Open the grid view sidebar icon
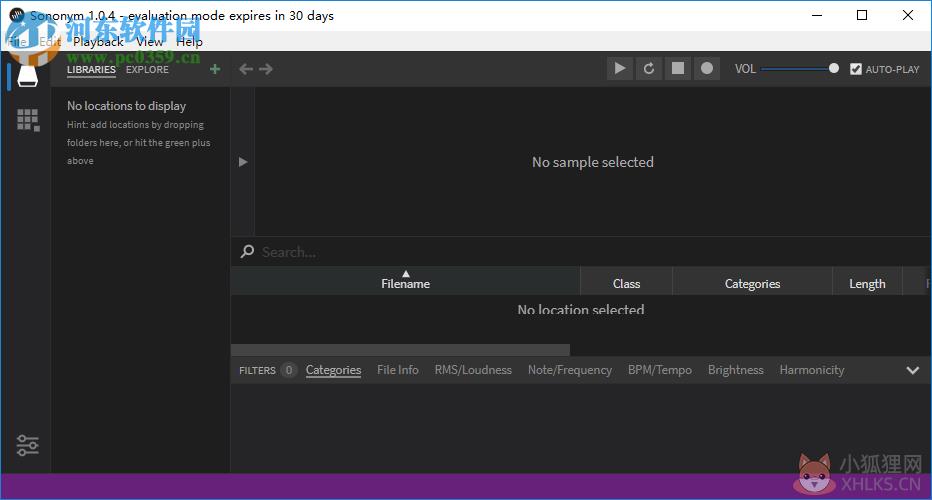Screen dimensions: 932x500 tap(28, 120)
